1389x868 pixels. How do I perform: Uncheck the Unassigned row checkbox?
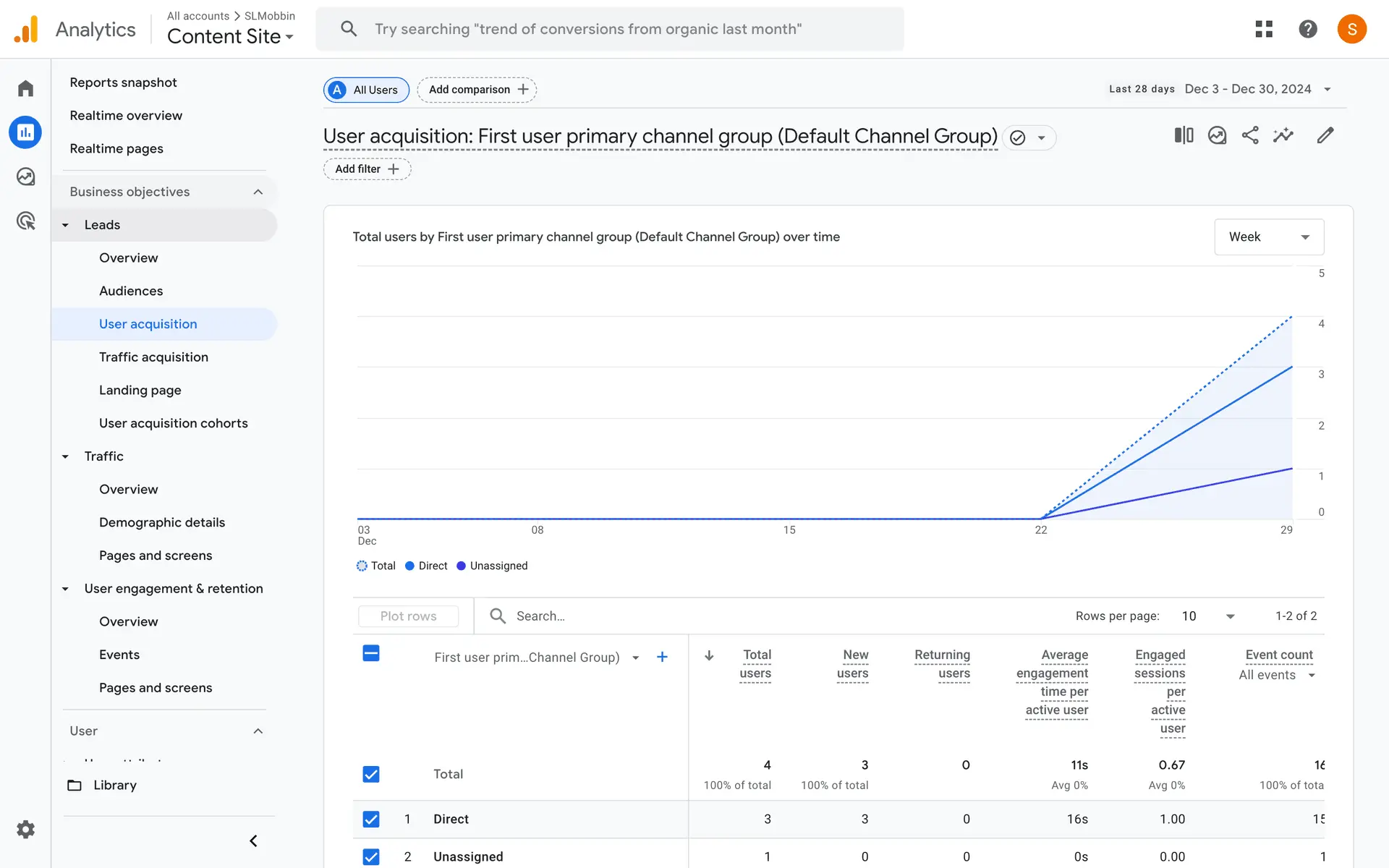(371, 856)
